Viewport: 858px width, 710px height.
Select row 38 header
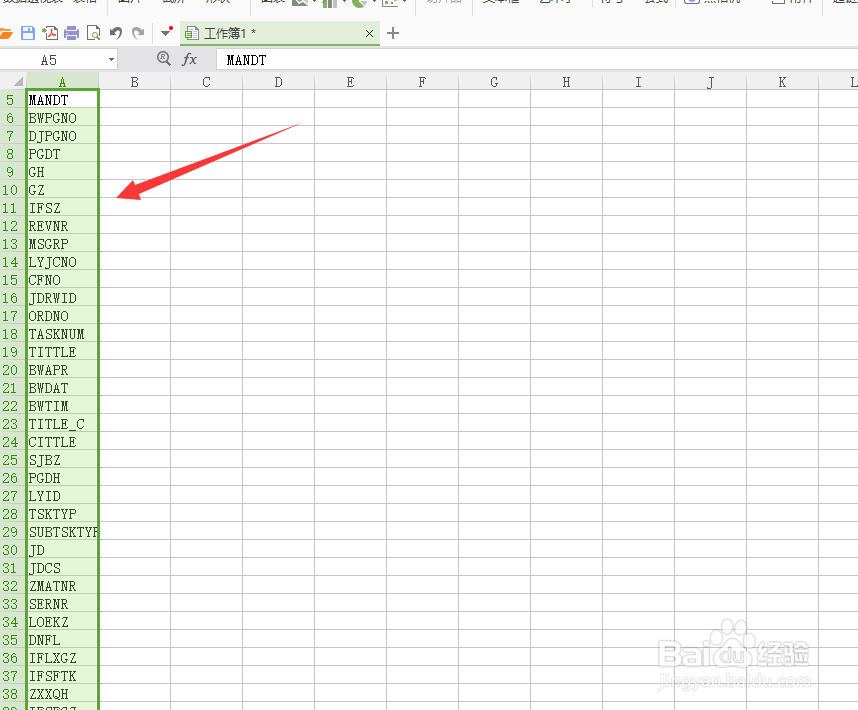tap(12, 694)
